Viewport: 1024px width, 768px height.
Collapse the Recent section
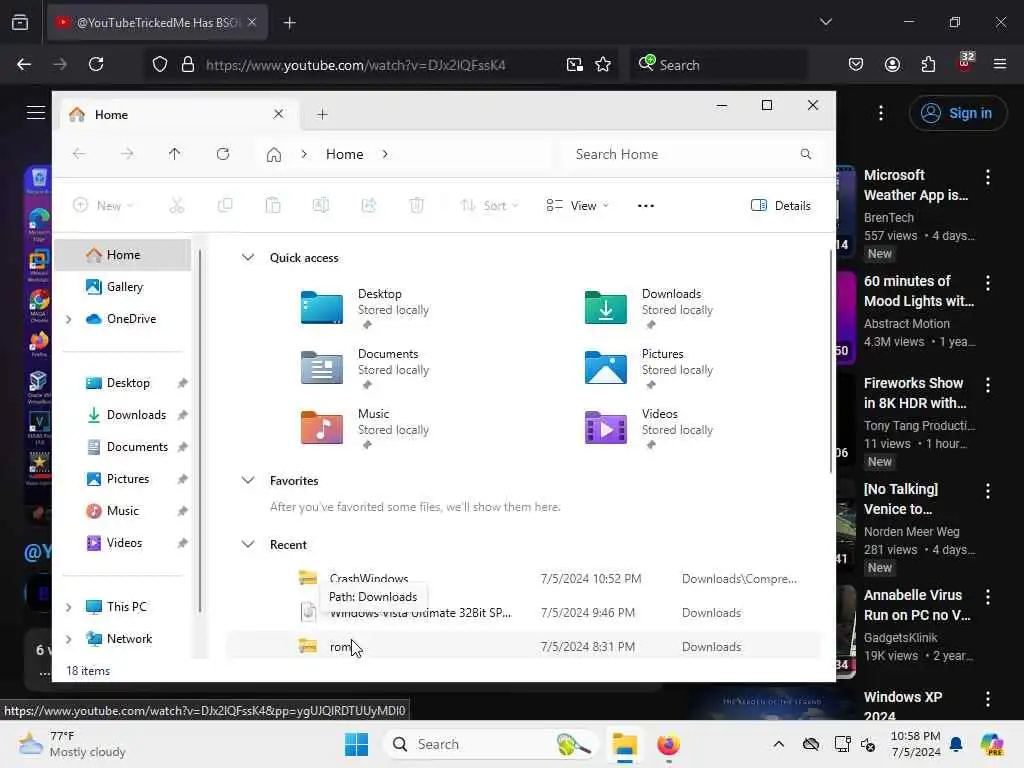pos(248,545)
